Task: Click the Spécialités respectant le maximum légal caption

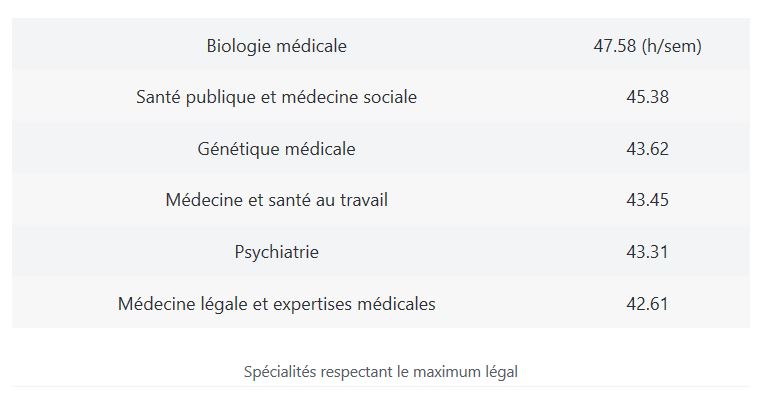Action: [x=381, y=371]
